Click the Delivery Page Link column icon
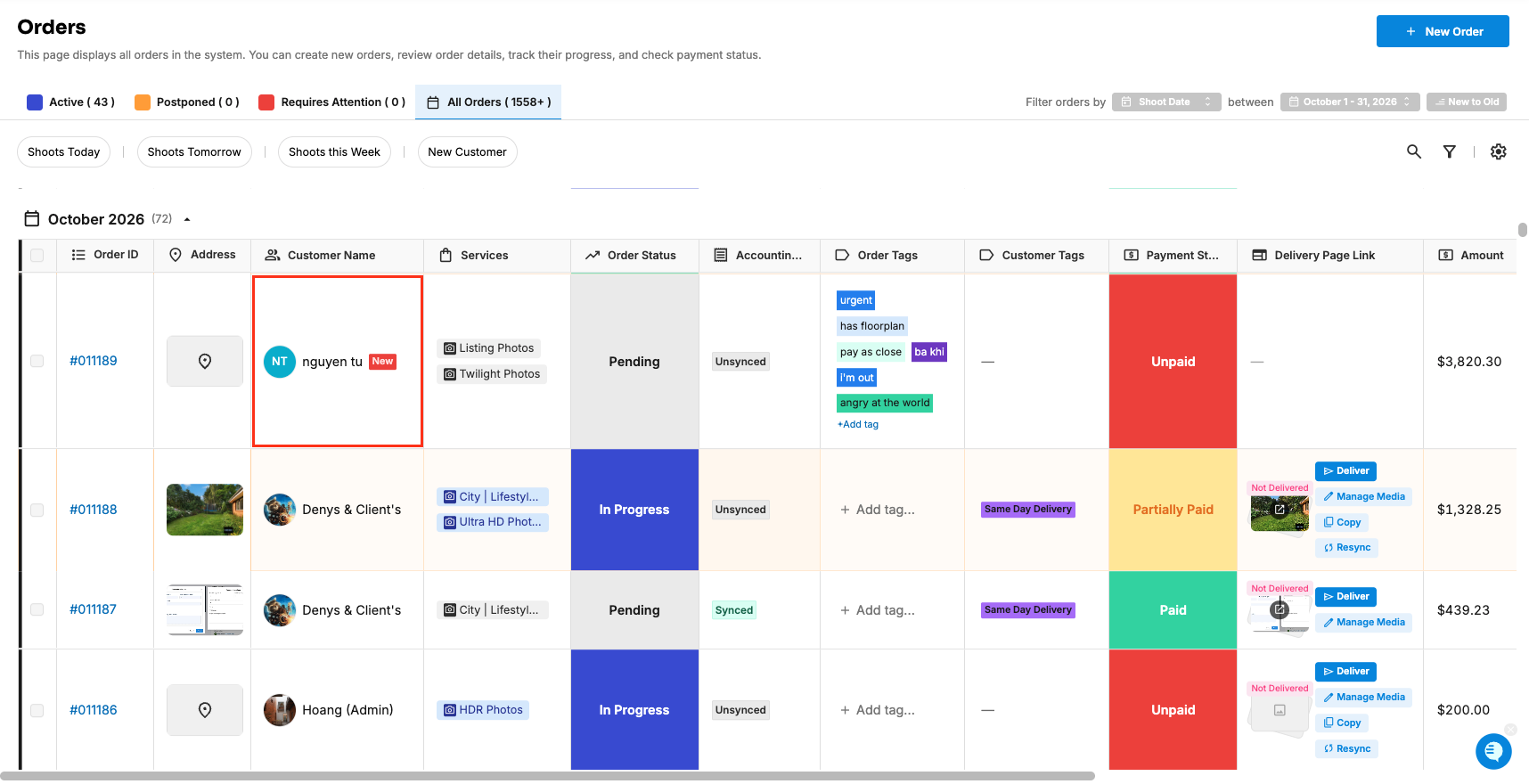The image size is (1529, 784). (1260, 255)
